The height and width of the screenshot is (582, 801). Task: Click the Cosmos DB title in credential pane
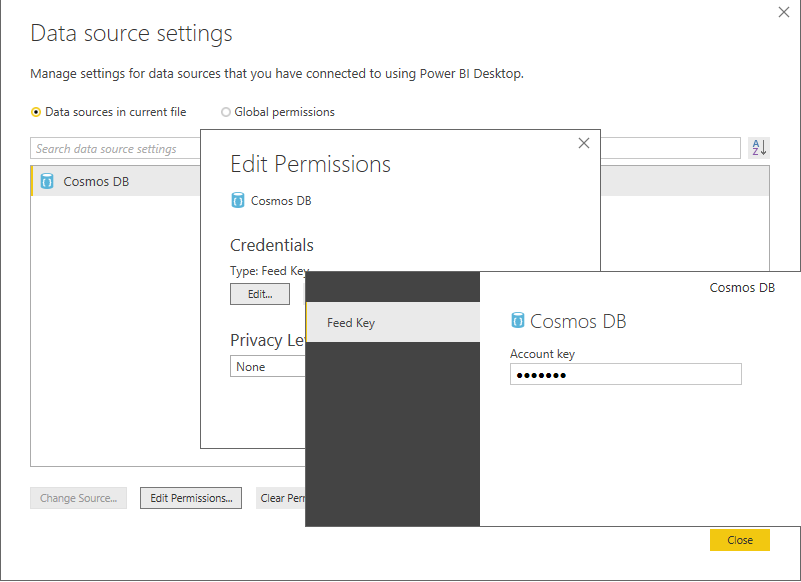[578, 321]
